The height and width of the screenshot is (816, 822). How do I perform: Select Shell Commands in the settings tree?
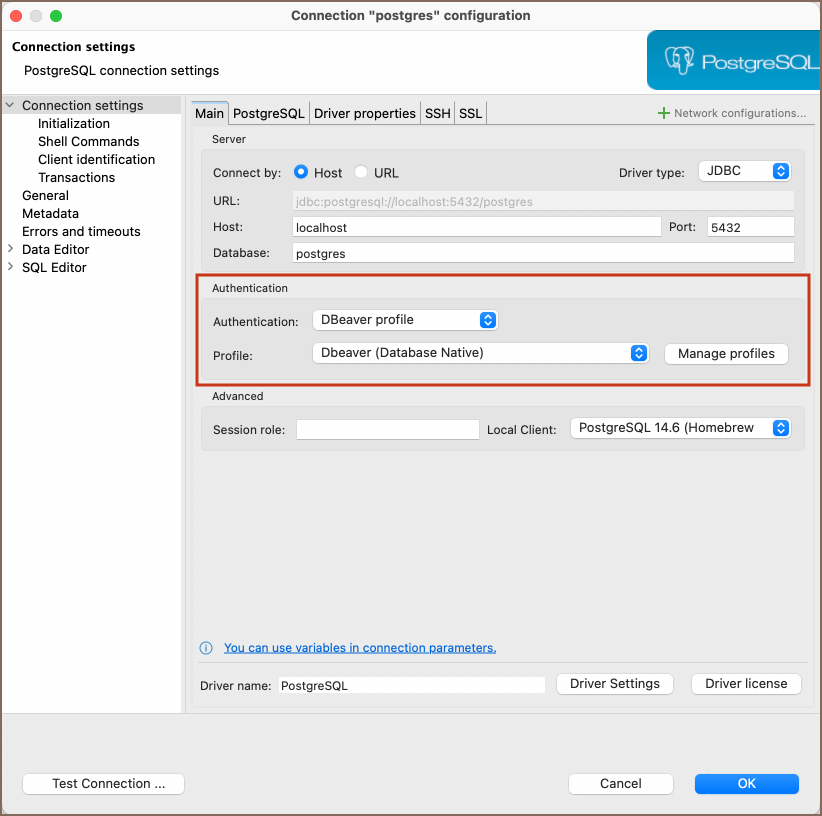(88, 141)
